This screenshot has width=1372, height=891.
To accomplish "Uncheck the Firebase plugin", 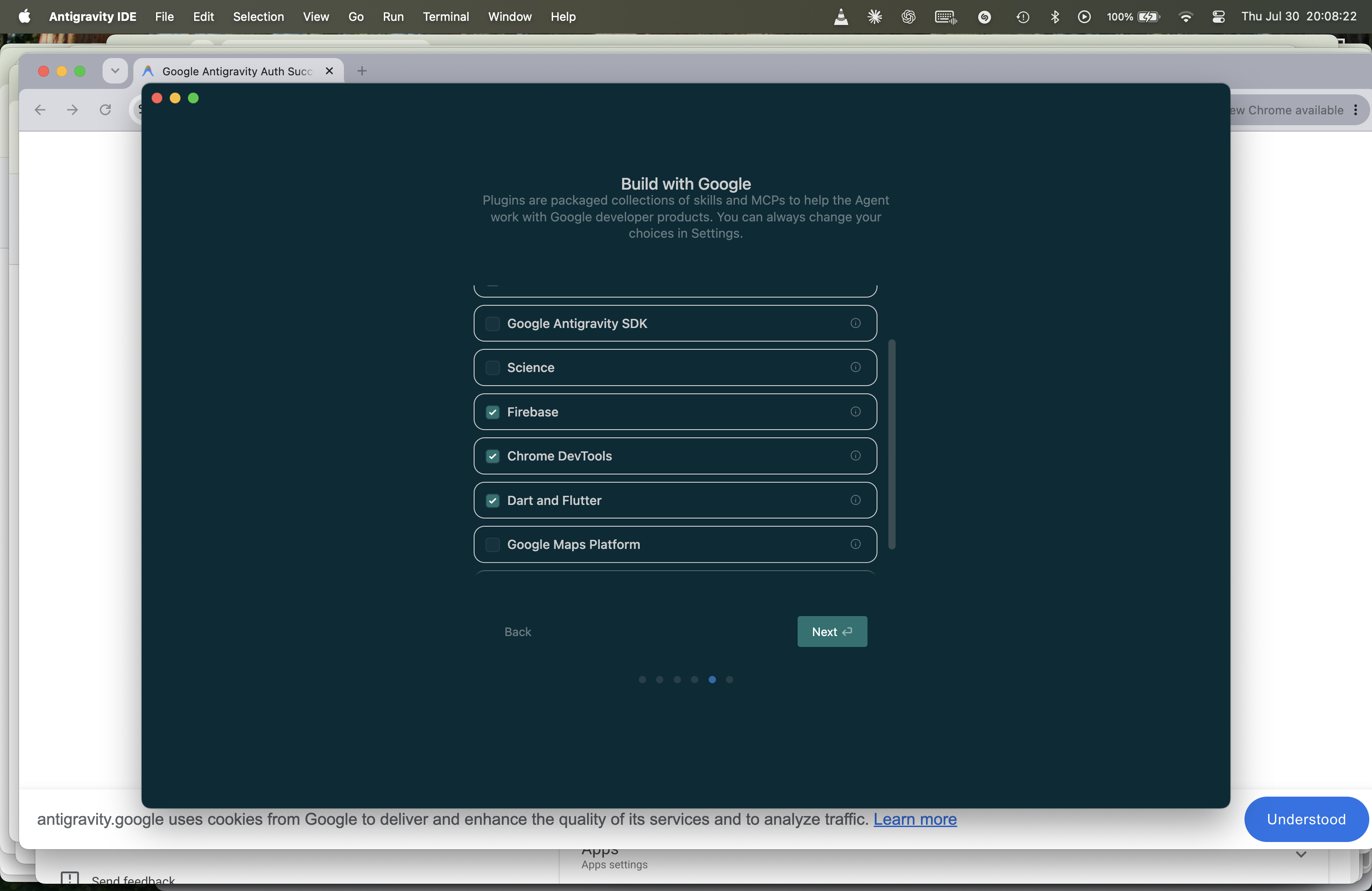I will (492, 412).
